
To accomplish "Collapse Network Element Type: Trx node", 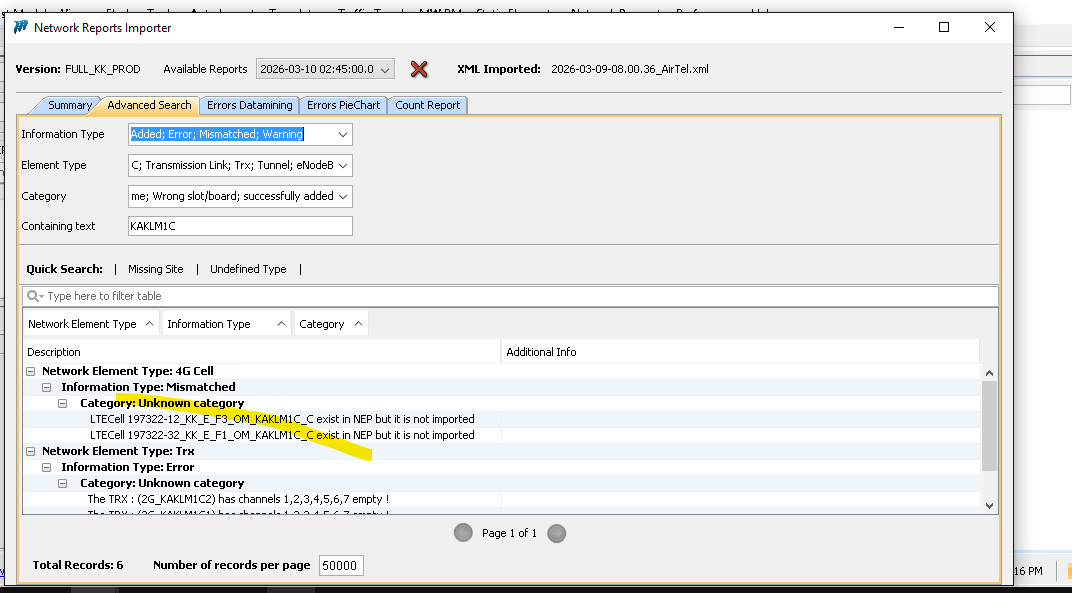I will tap(31, 451).
